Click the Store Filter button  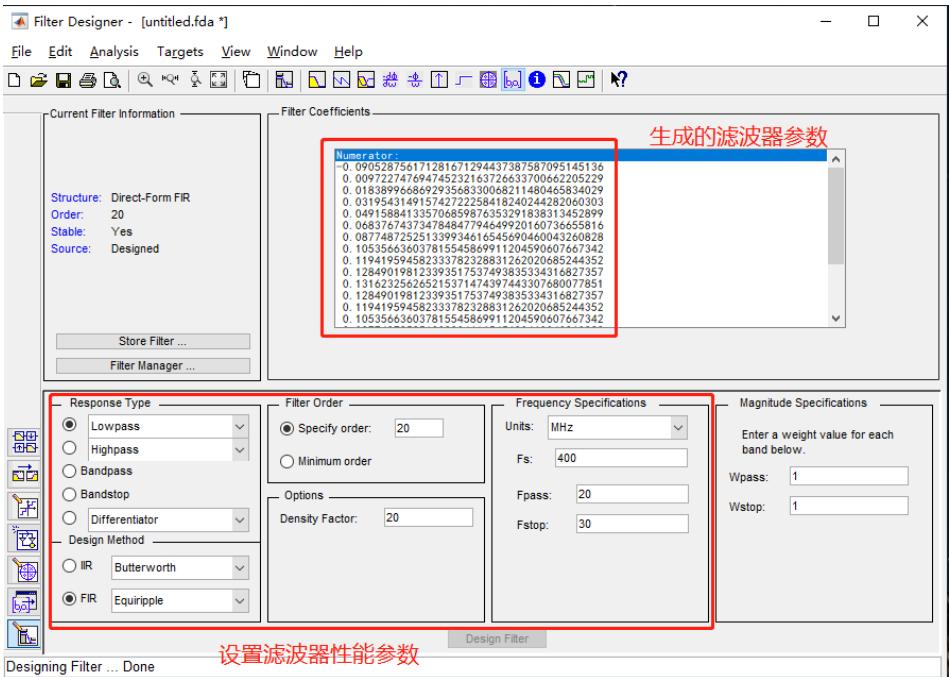point(152,340)
